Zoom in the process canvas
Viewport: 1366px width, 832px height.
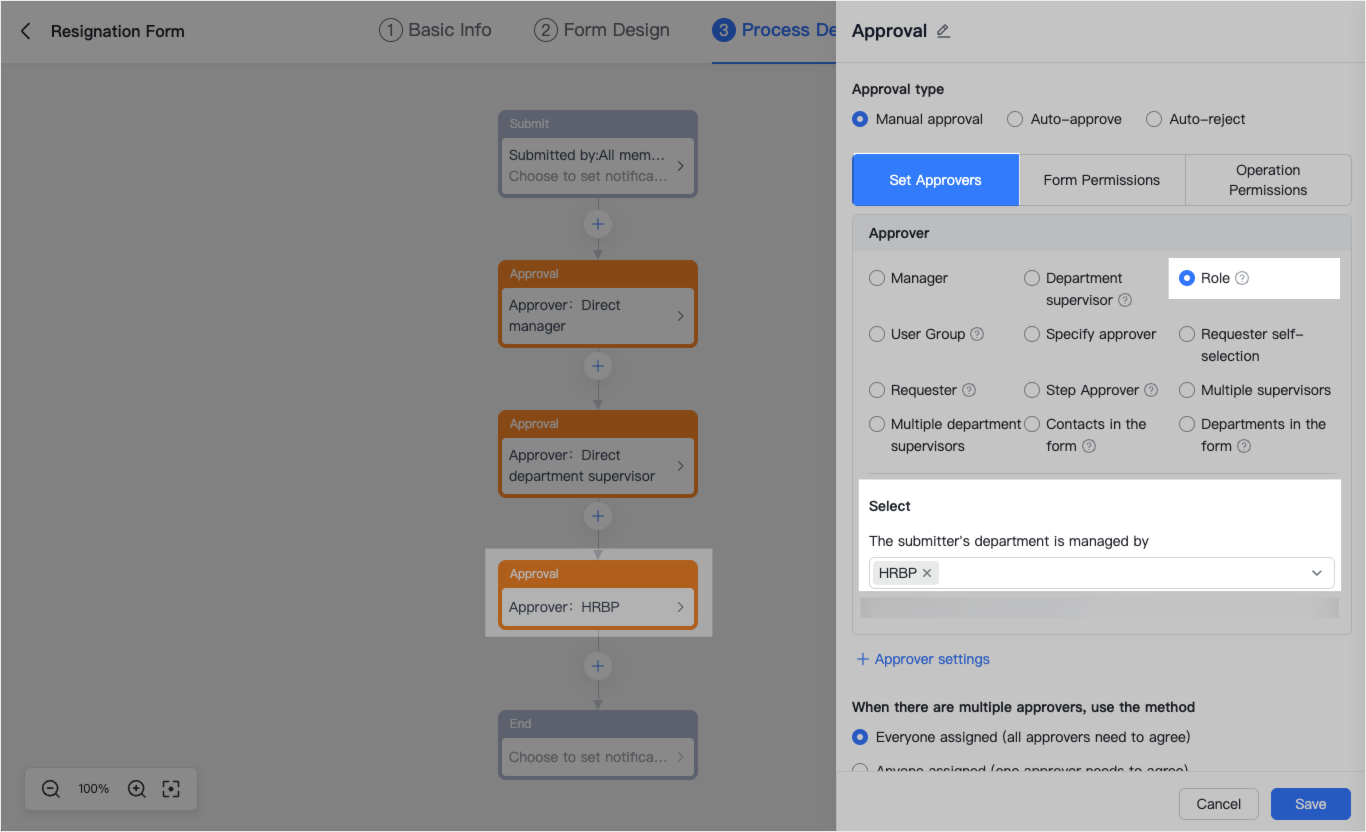137,789
